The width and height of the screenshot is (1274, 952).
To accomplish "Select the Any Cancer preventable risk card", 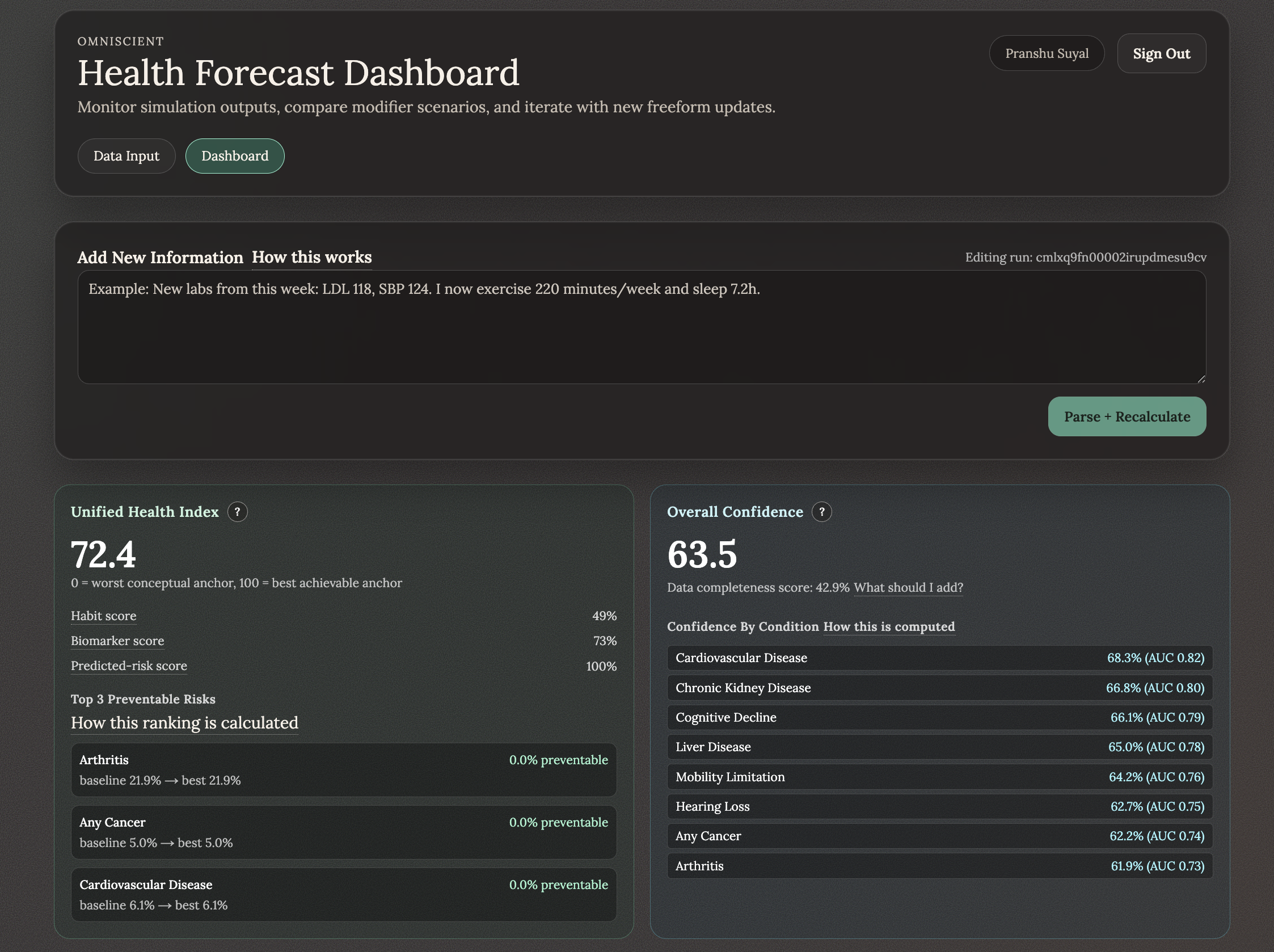I will 343,832.
